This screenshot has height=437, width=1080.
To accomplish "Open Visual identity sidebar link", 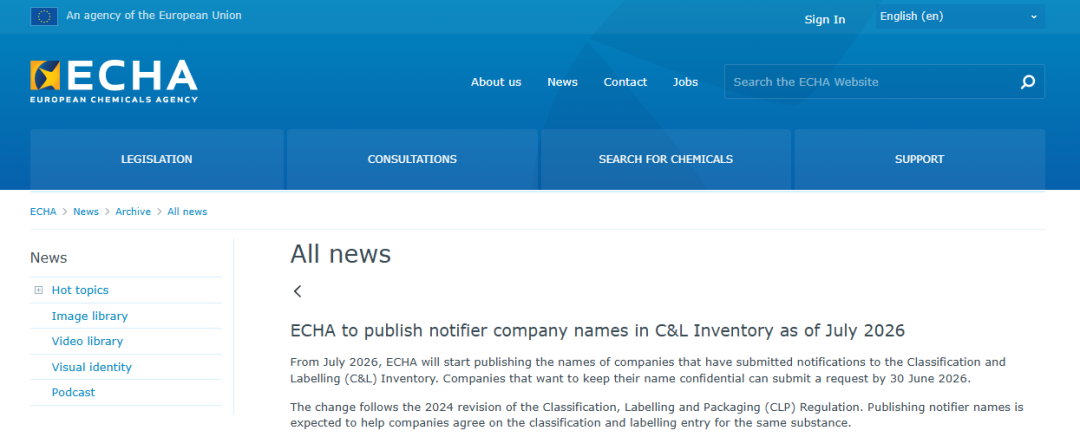I will click(x=92, y=367).
